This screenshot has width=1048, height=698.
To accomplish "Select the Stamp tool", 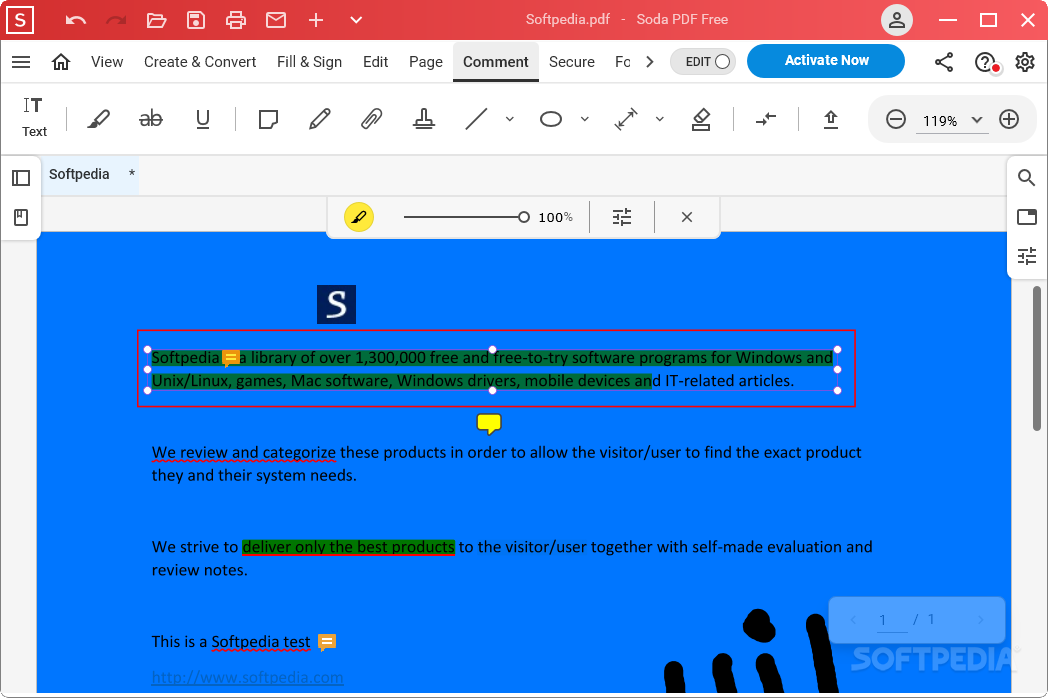I will 424,120.
